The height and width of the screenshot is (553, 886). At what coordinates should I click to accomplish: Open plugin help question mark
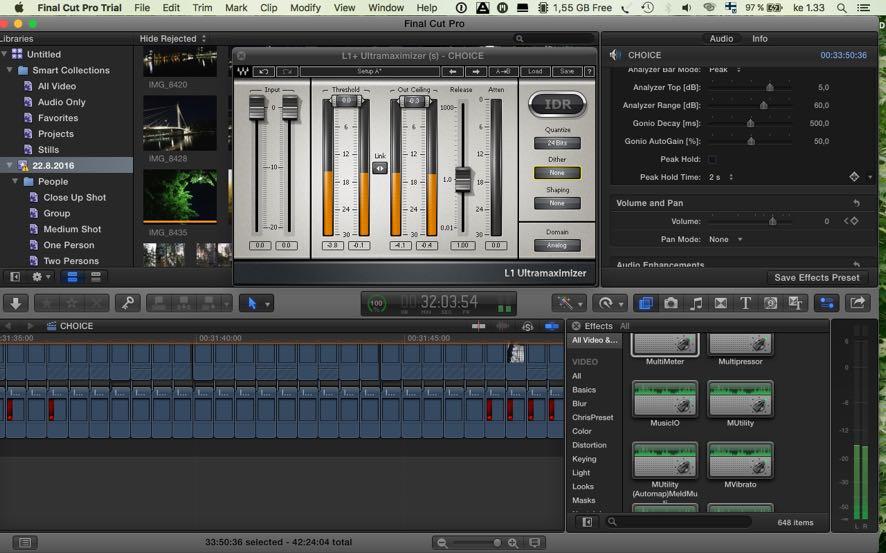click(x=589, y=72)
